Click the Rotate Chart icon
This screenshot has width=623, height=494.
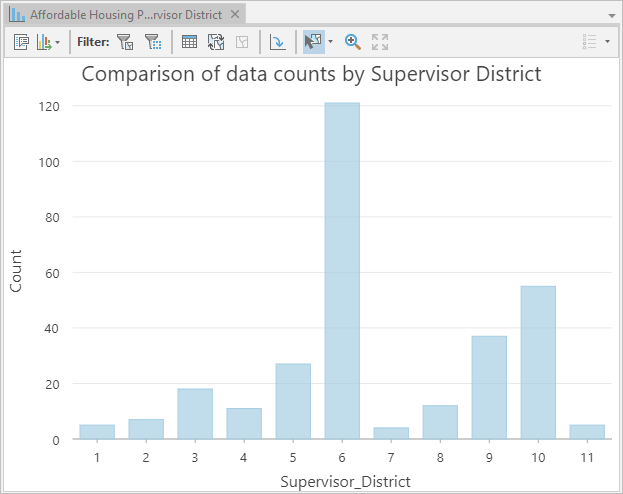pyautogui.click(x=277, y=42)
